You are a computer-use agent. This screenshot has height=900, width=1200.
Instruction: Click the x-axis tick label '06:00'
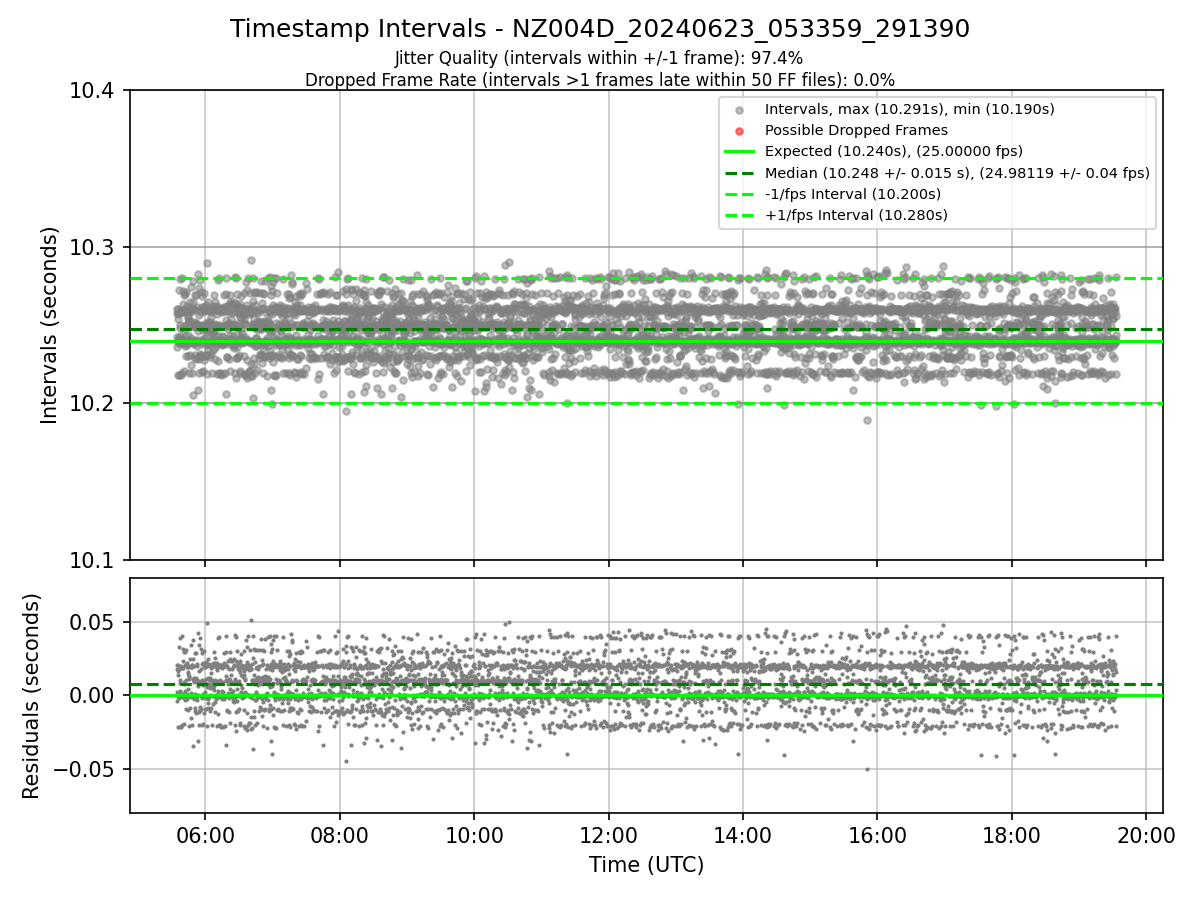205,835
